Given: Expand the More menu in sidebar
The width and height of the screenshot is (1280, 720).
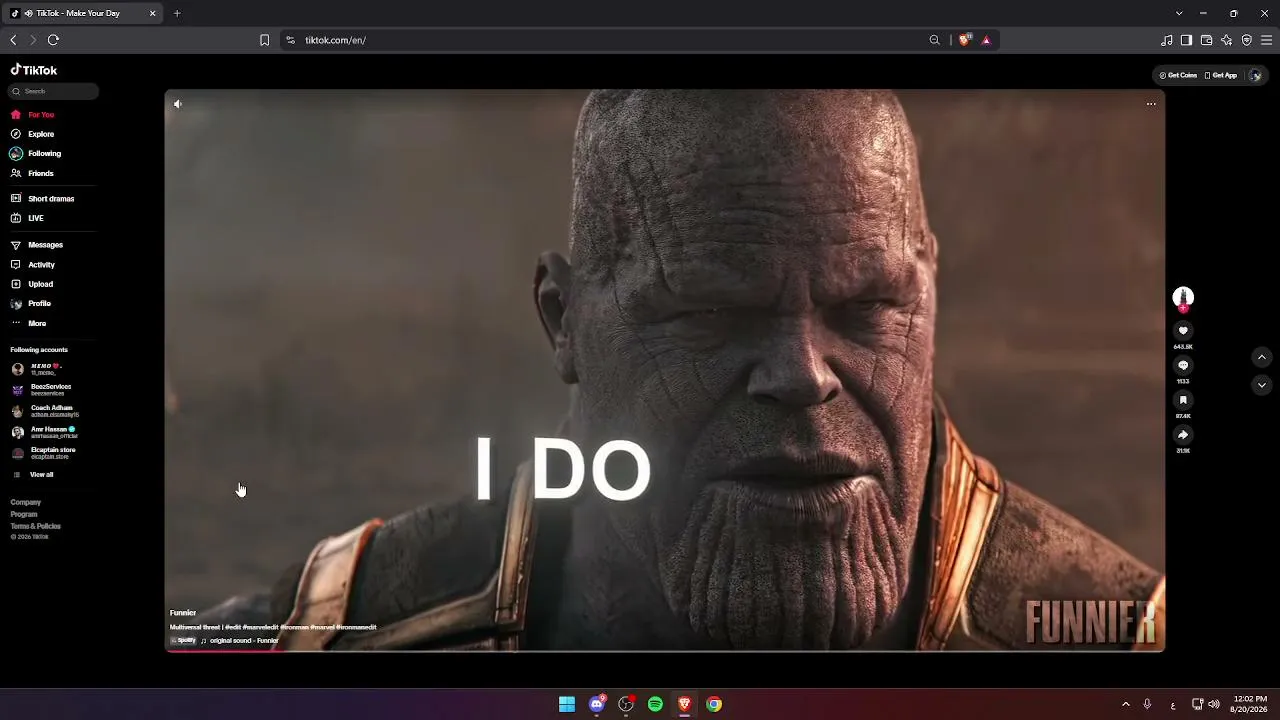Looking at the screenshot, I should coord(28,324).
